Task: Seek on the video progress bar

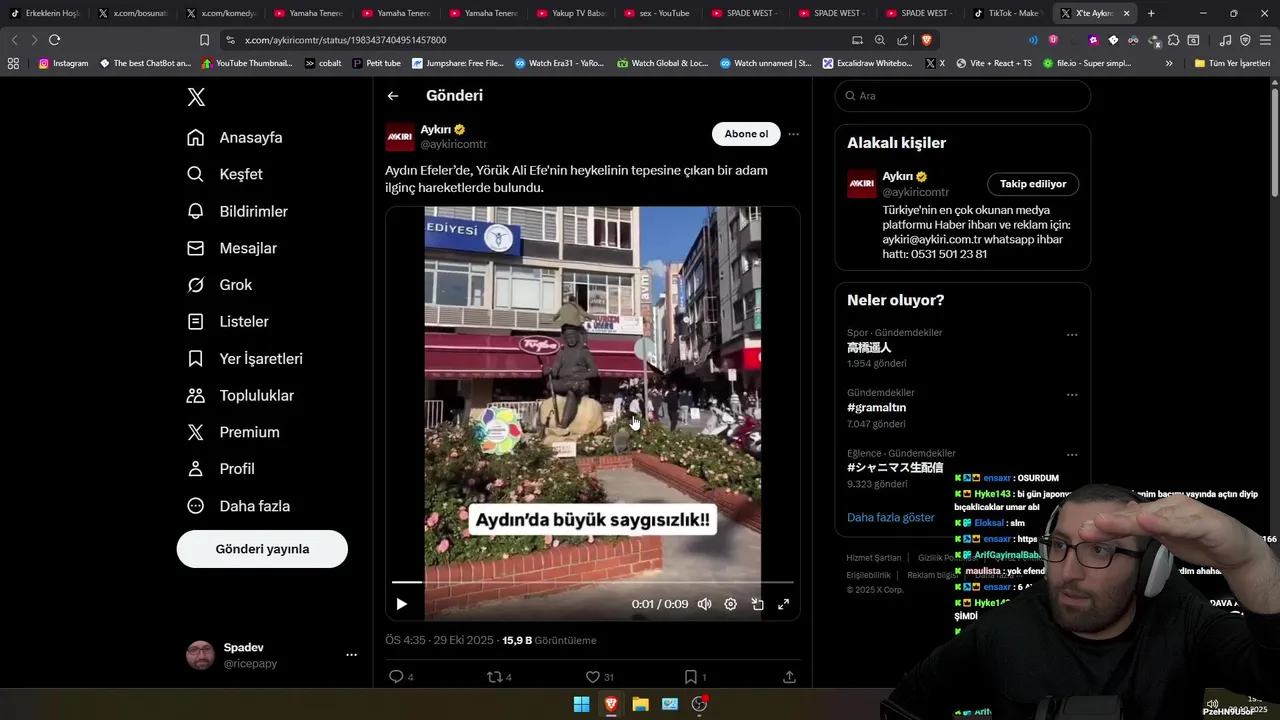Action: click(x=593, y=582)
